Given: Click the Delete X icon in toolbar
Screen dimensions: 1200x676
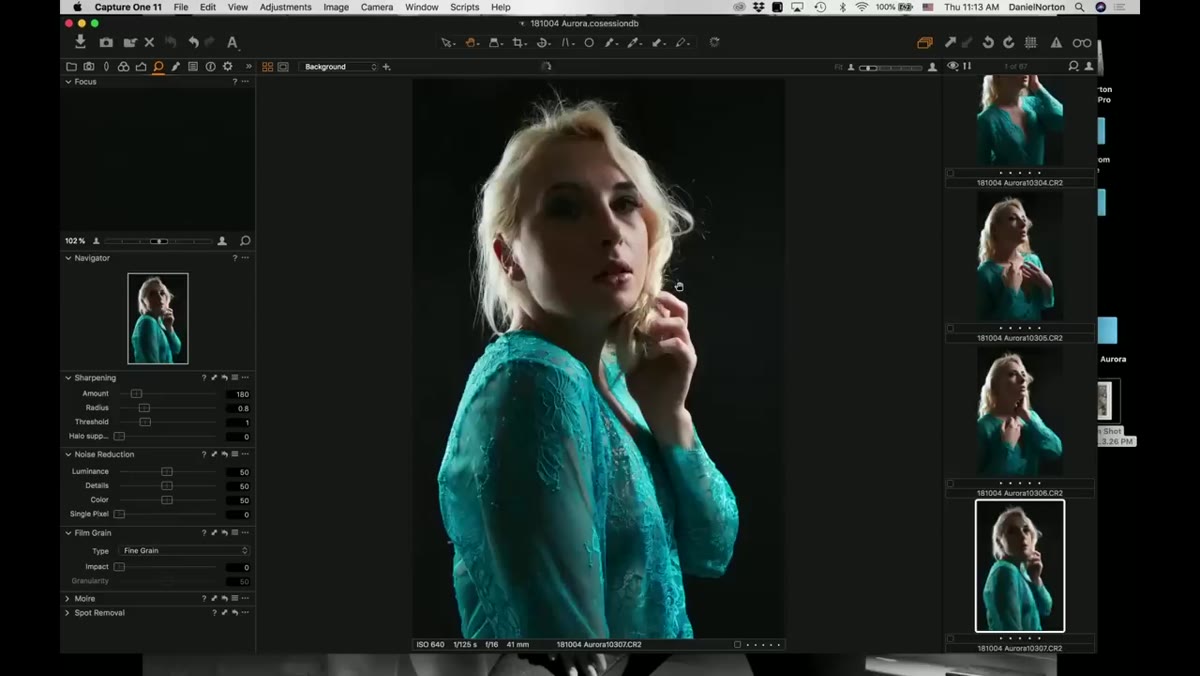Looking at the screenshot, I should 149,42.
